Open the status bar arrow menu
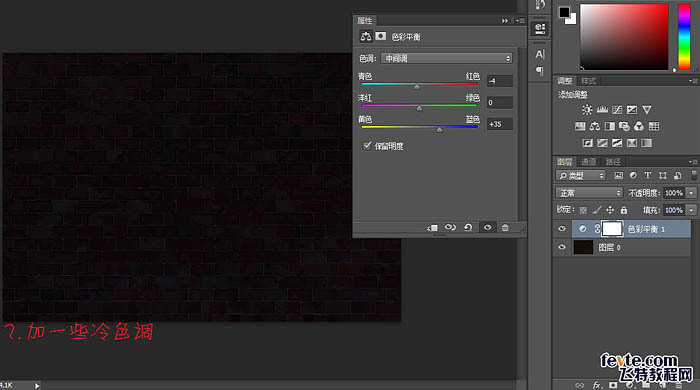This screenshot has width=700, height=390. coord(37,386)
